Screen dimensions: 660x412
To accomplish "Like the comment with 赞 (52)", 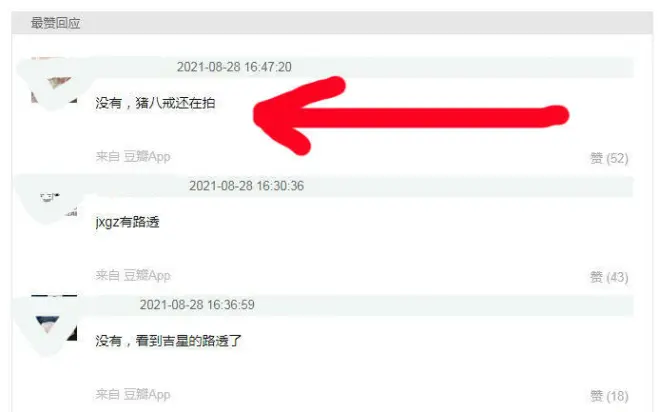I will 609,158.
